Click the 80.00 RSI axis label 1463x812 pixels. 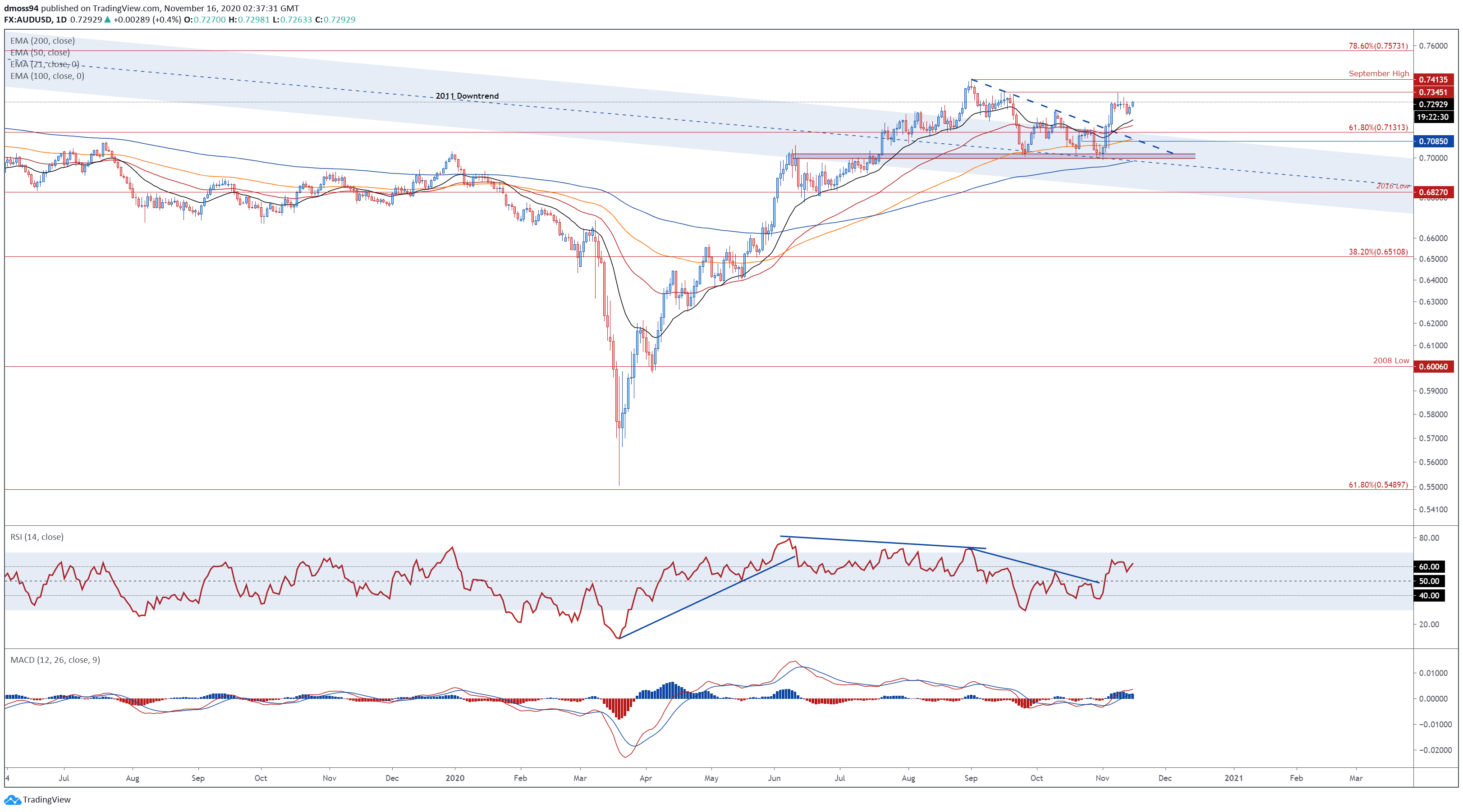click(1429, 538)
